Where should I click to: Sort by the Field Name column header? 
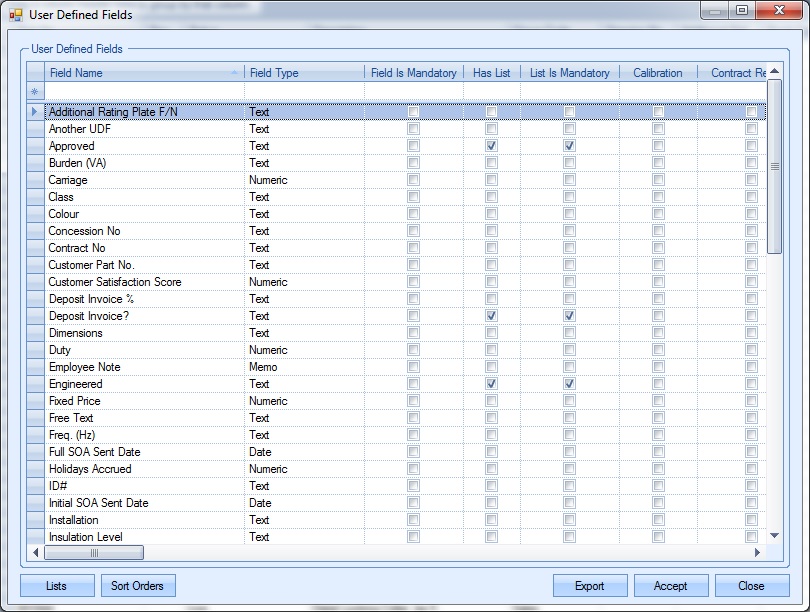[x=140, y=73]
